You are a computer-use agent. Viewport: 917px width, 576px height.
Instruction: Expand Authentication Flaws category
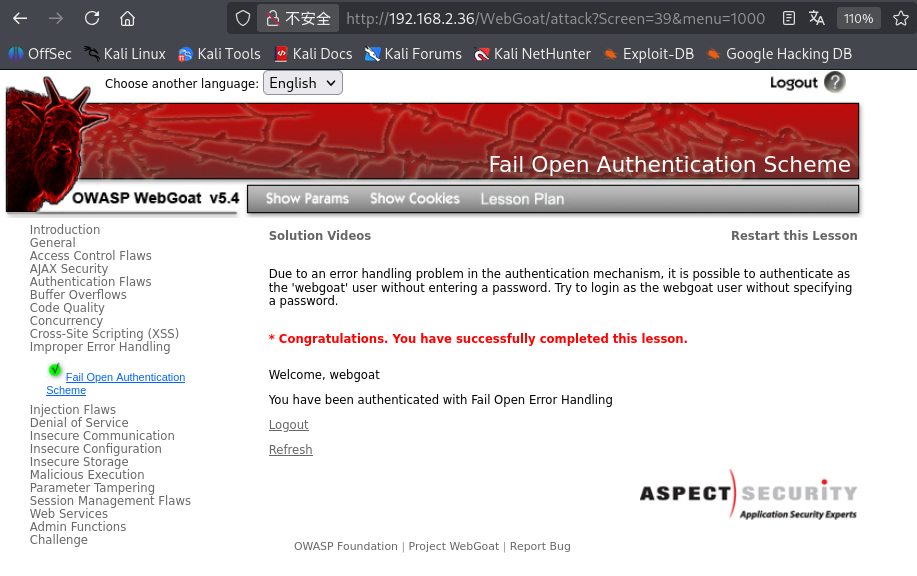pyautogui.click(x=91, y=281)
